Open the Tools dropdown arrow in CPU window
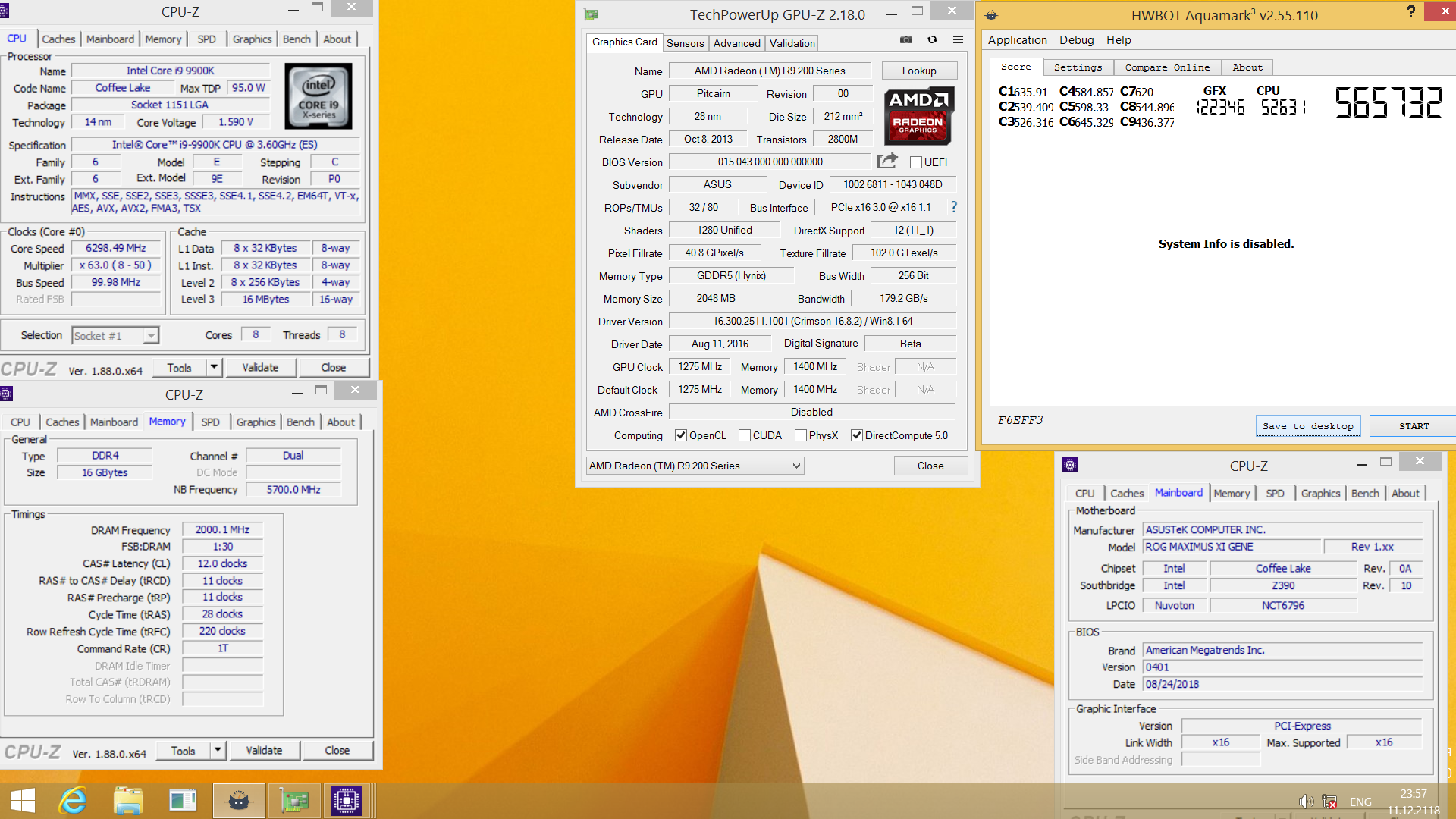1456x819 pixels. pyautogui.click(x=214, y=368)
